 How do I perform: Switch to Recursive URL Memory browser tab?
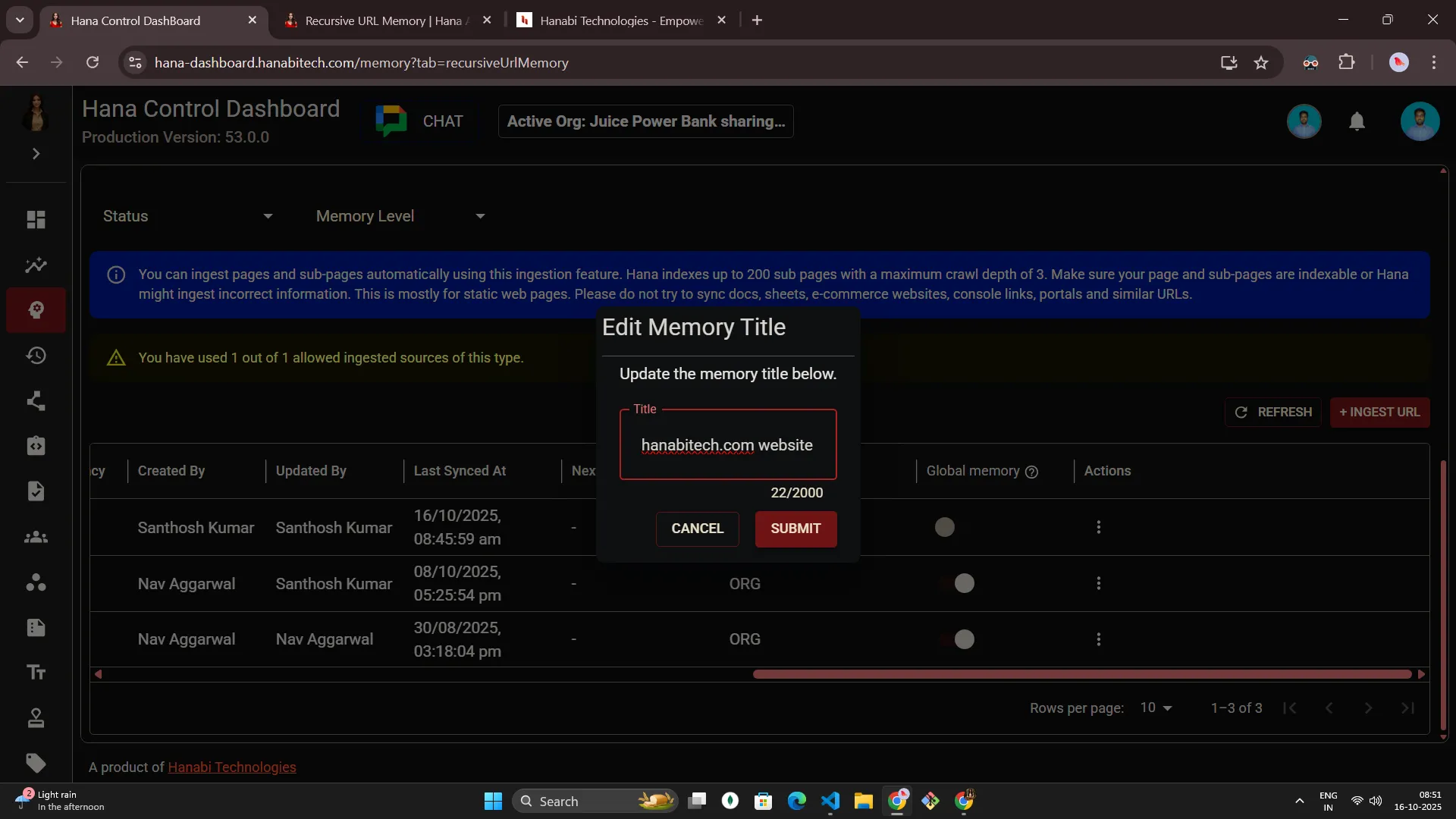coord(382,20)
